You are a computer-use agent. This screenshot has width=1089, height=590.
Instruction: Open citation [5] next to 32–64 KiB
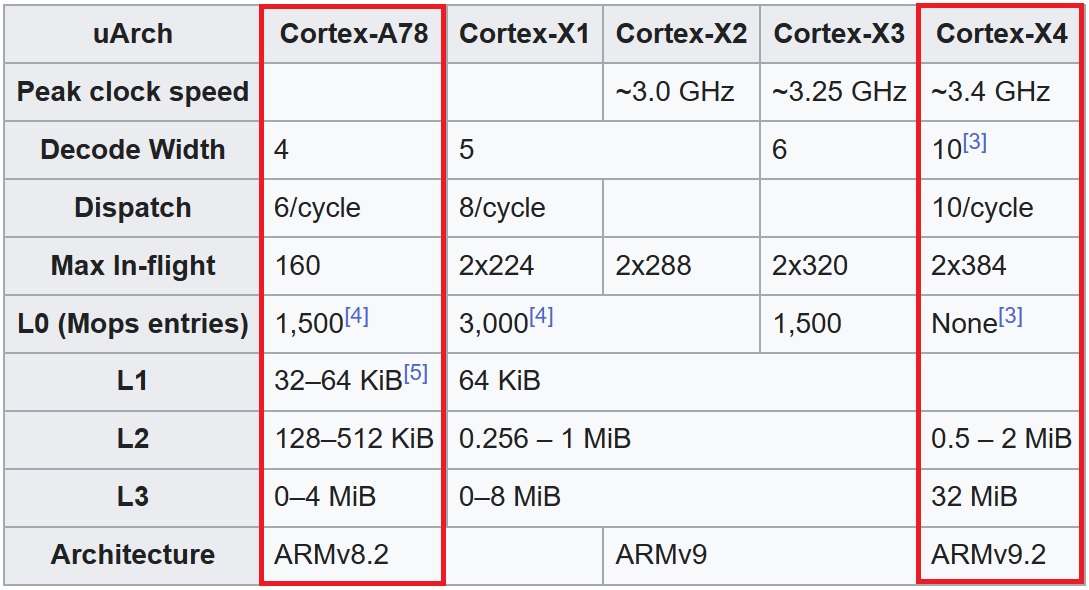click(x=415, y=373)
